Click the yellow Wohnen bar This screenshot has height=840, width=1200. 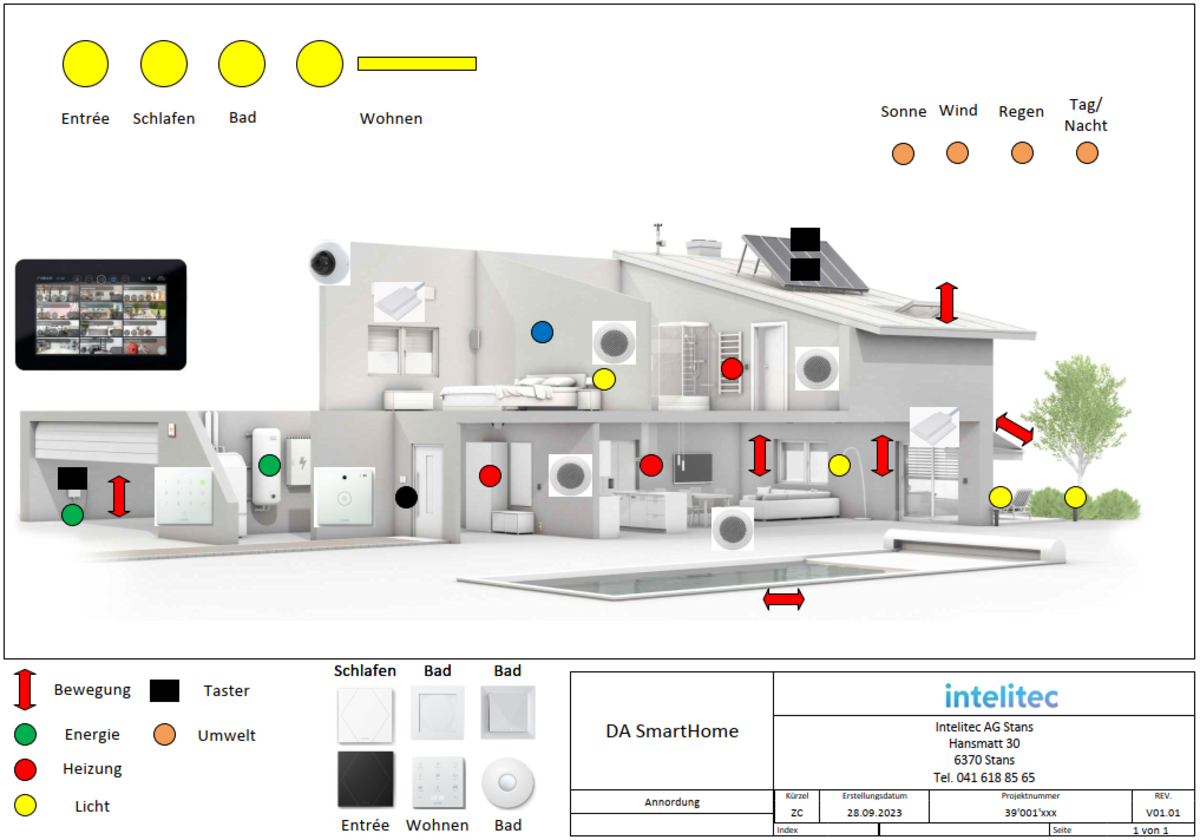(417, 64)
